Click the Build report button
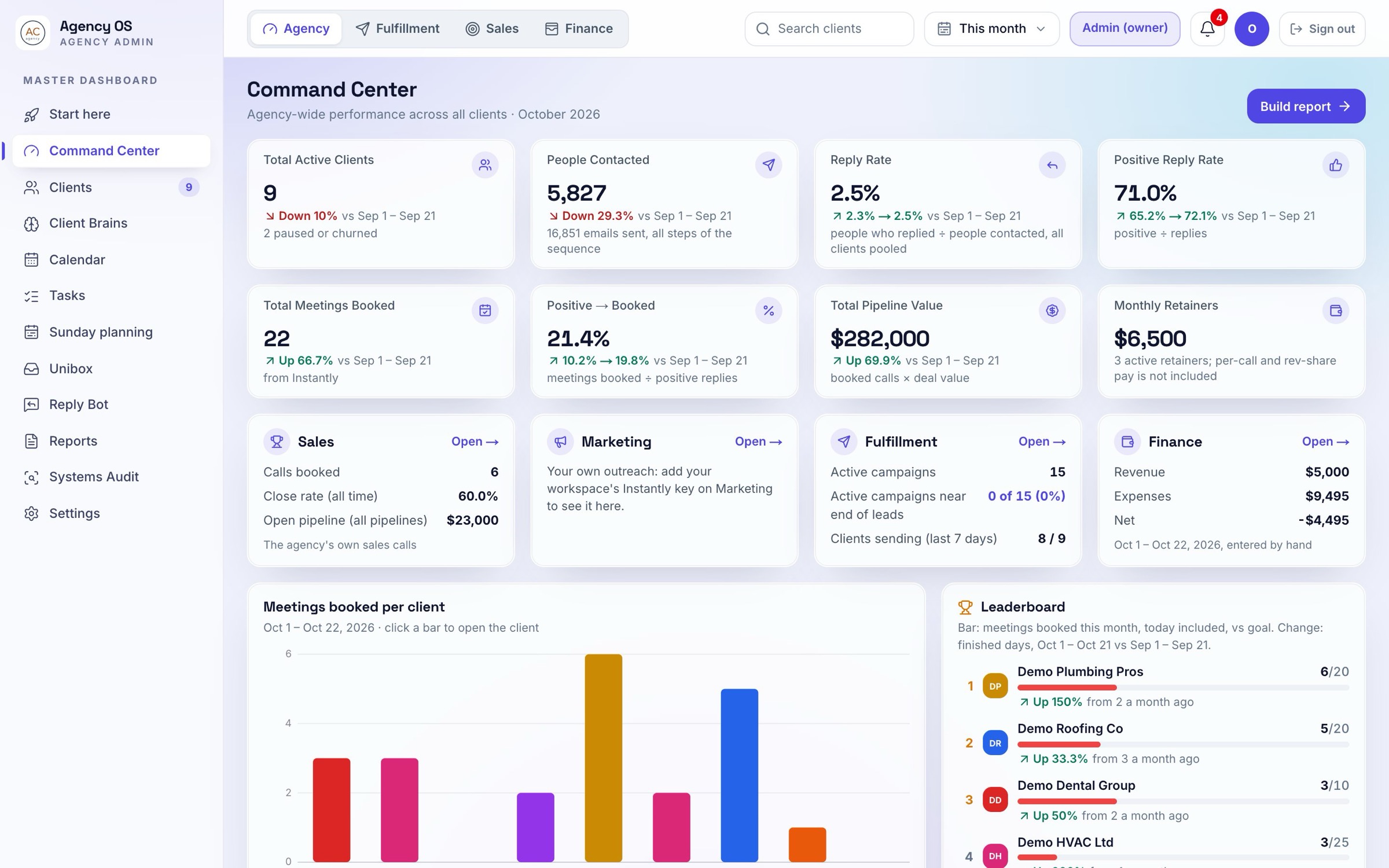This screenshot has width=1389, height=868. point(1306,106)
